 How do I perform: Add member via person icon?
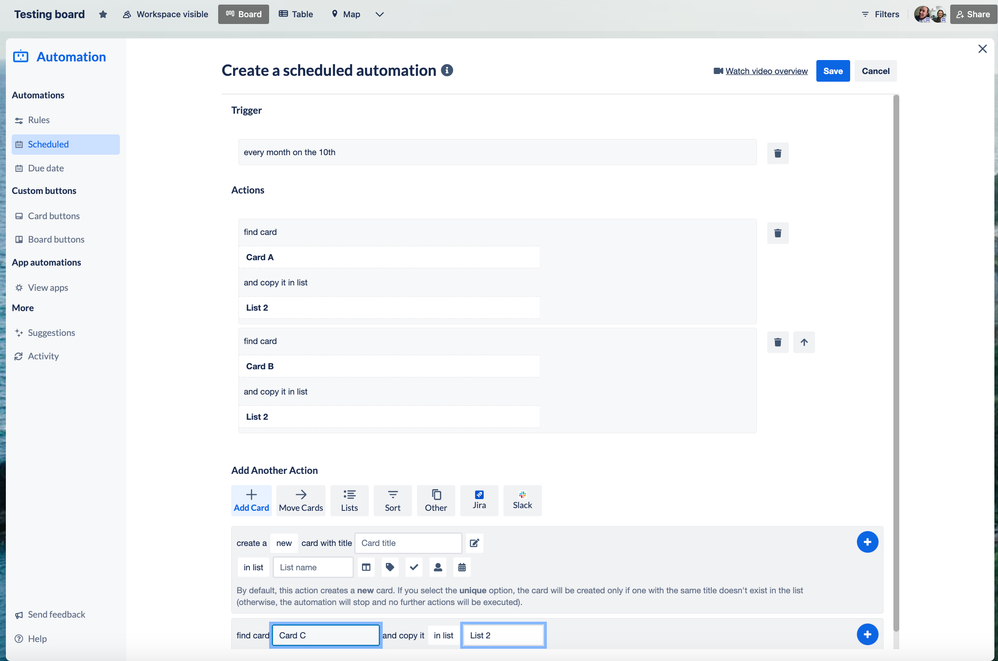pyautogui.click(x=438, y=567)
